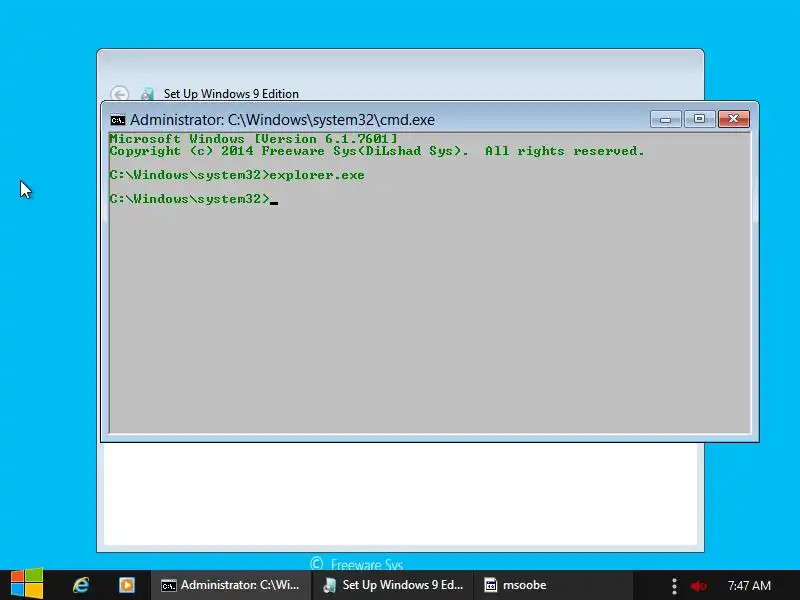Screen dimensions: 800x600
Task: Launch Internet Explorer from taskbar
Action: coord(81,585)
